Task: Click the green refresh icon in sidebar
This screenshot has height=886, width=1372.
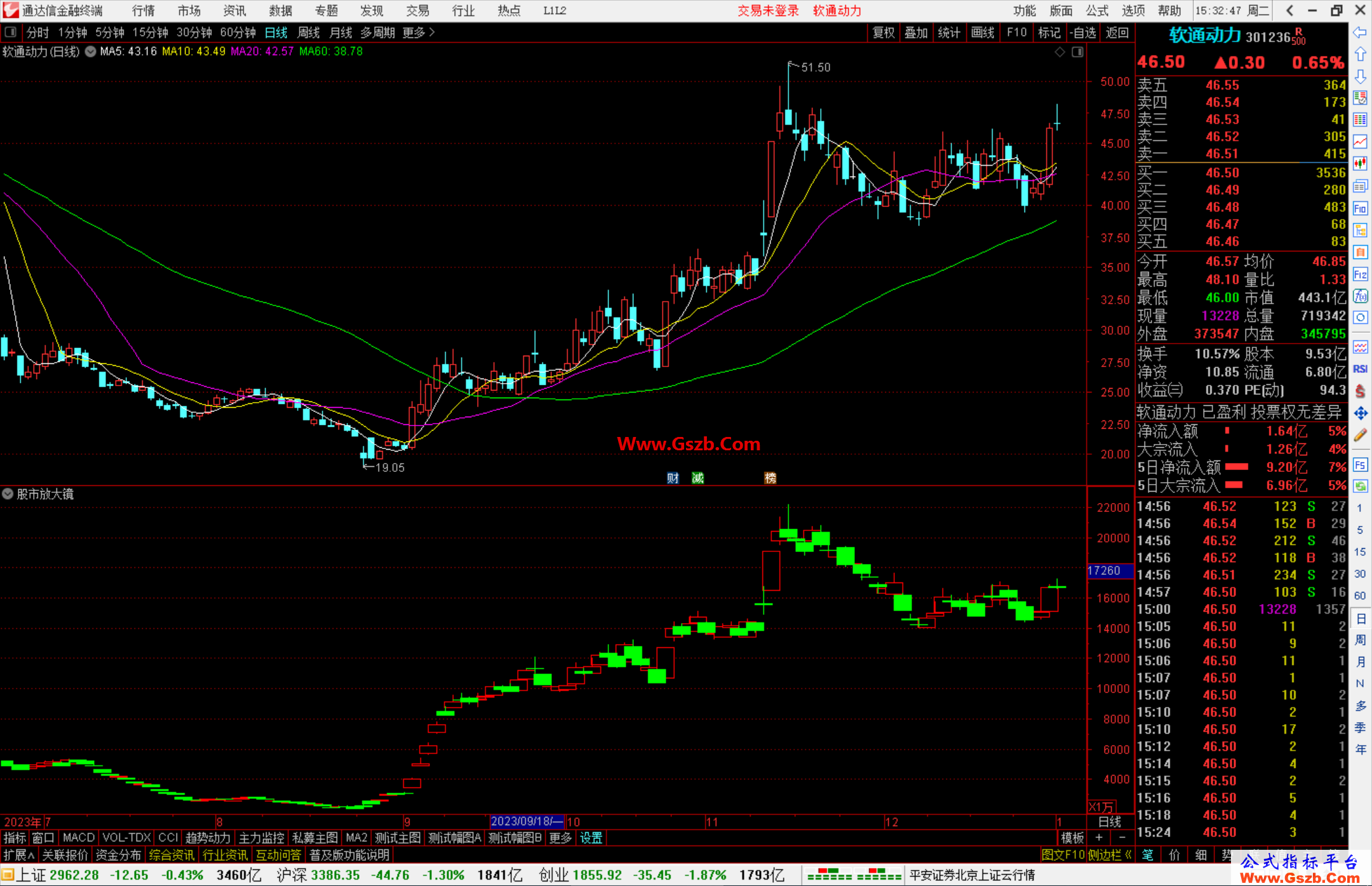Action: (x=1360, y=487)
